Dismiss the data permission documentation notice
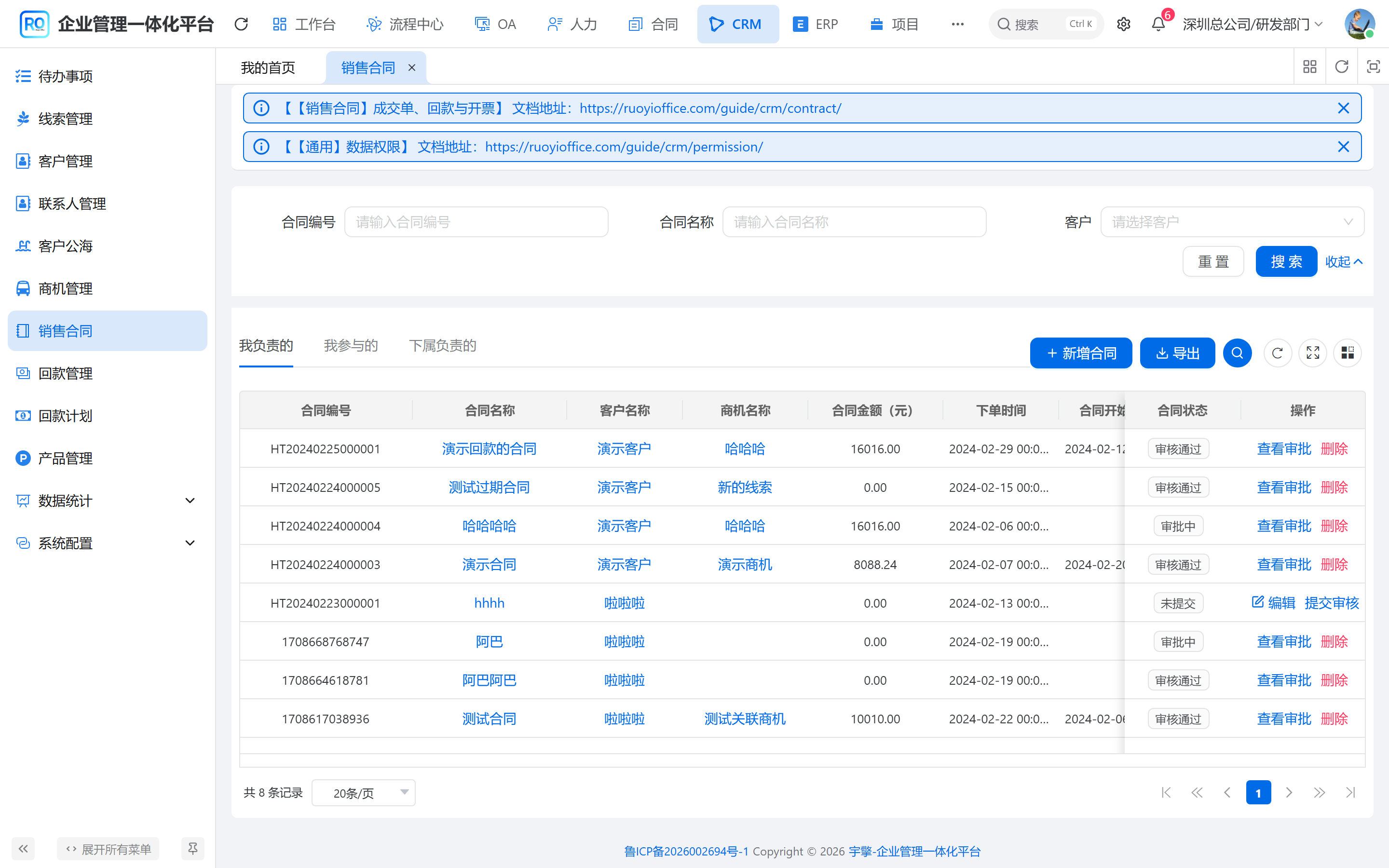This screenshot has height=868, width=1389. point(1343,147)
